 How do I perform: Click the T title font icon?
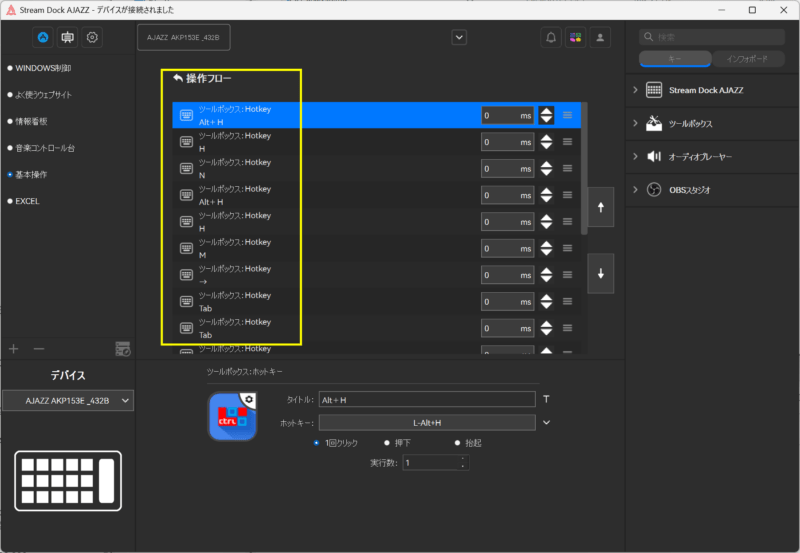click(546, 399)
